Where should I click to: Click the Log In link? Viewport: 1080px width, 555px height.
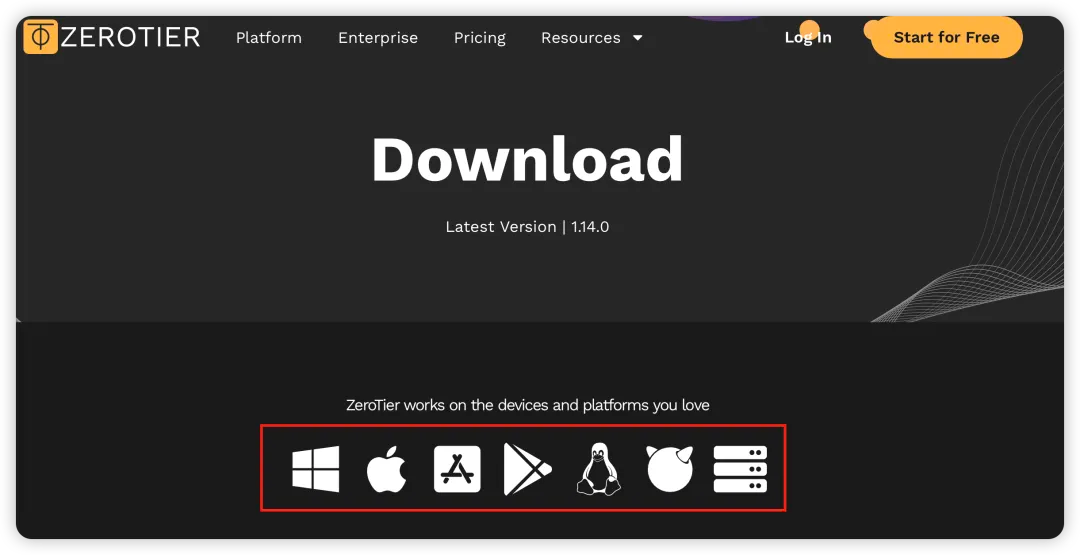tap(808, 37)
